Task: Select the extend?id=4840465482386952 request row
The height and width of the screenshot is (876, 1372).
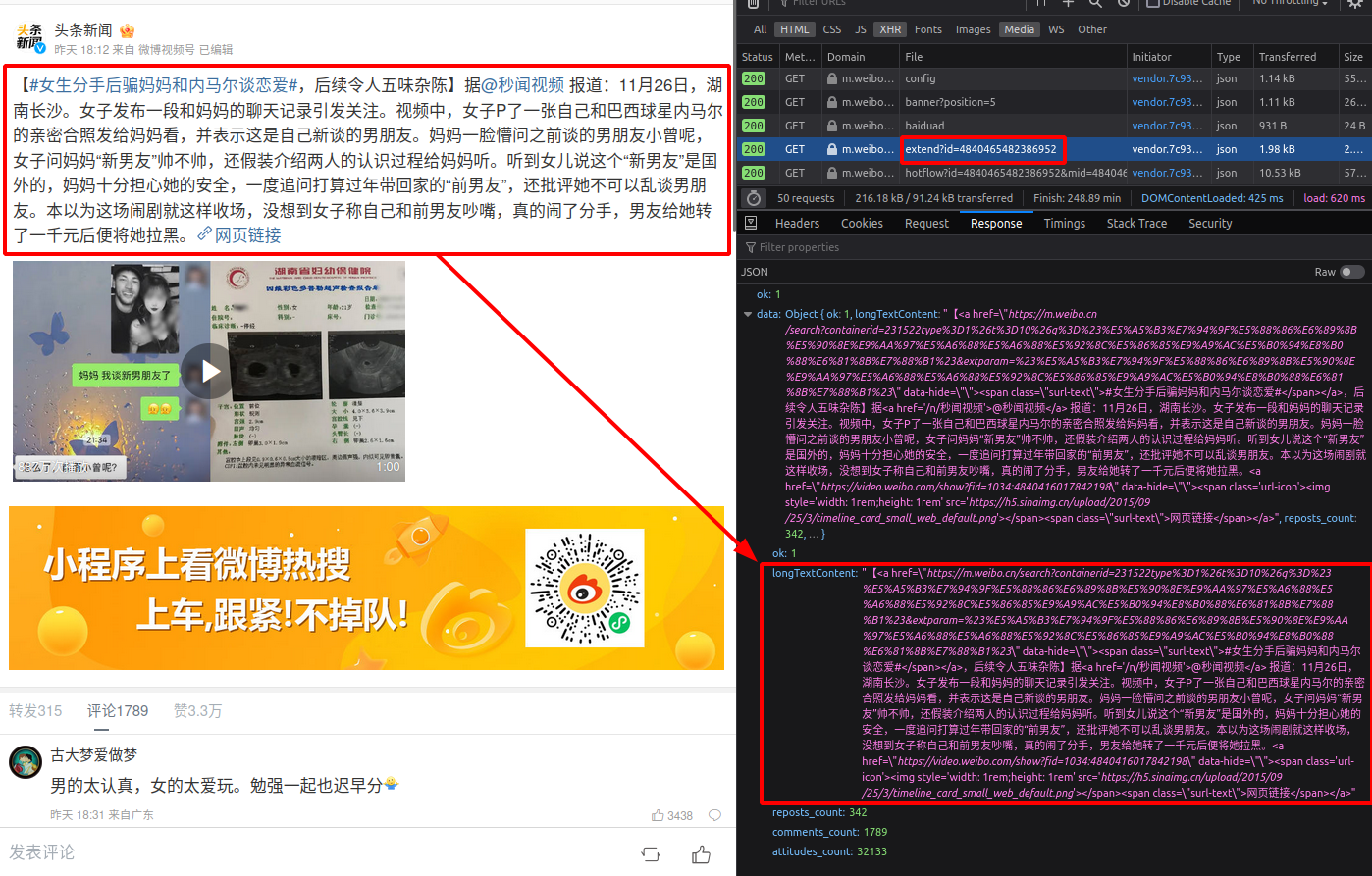Action: pos(1054,149)
